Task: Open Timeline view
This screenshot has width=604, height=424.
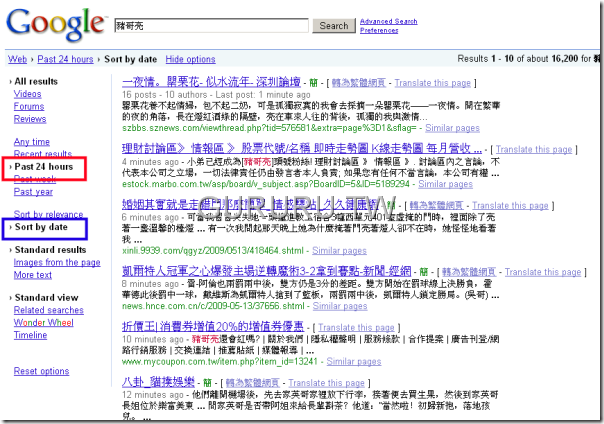Action: 30,335
